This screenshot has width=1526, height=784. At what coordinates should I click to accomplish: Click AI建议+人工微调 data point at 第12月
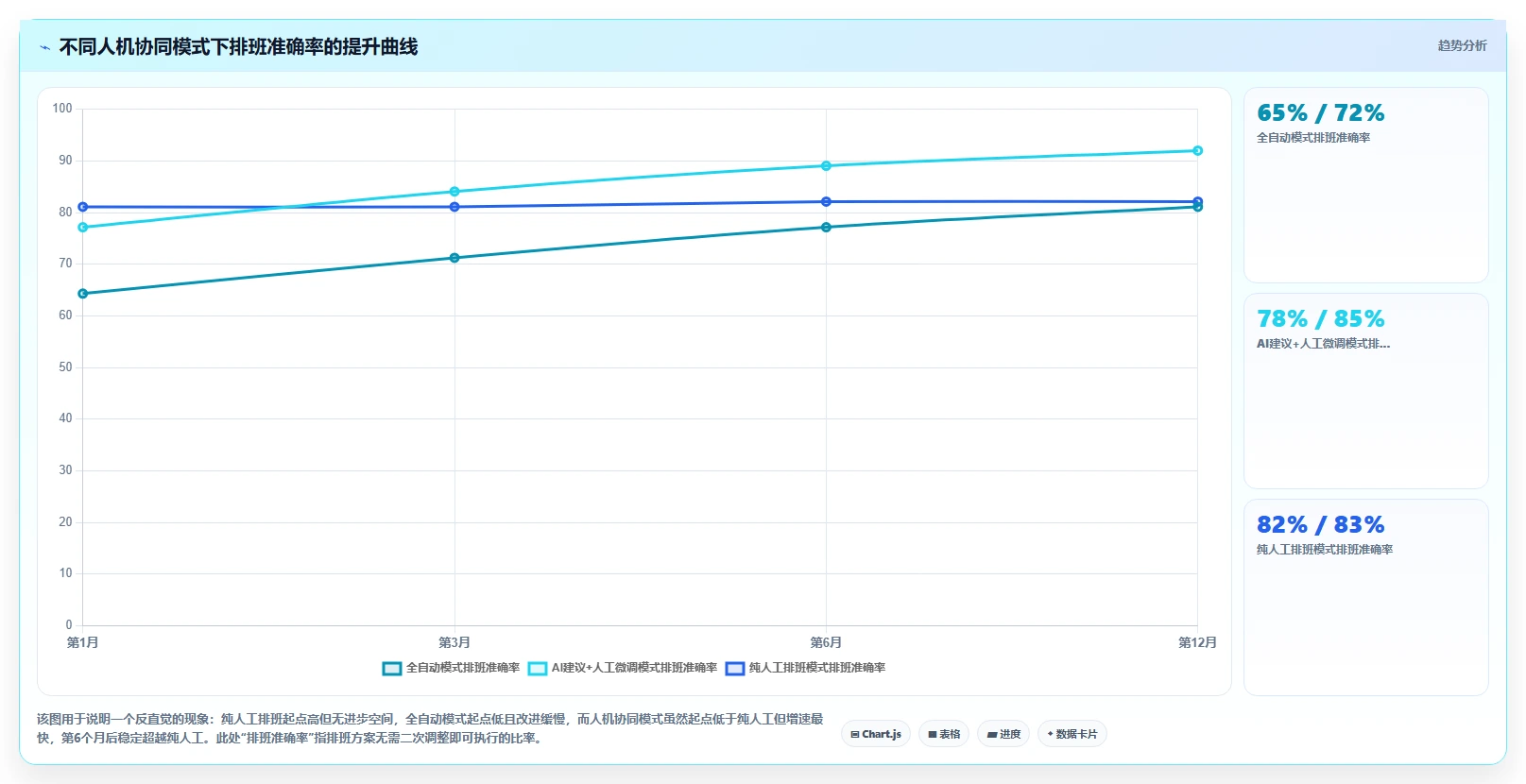point(1197,151)
